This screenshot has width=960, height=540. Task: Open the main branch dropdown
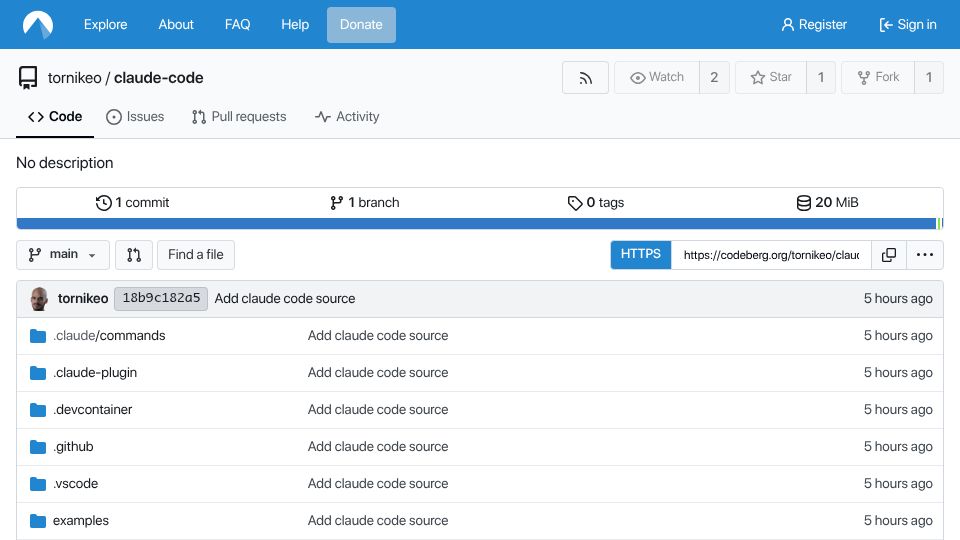click(62, 255)
